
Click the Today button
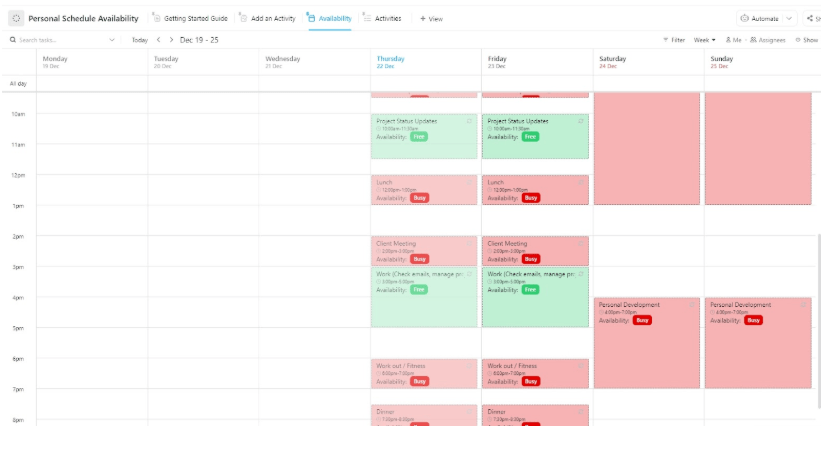[x=139, y=40]
